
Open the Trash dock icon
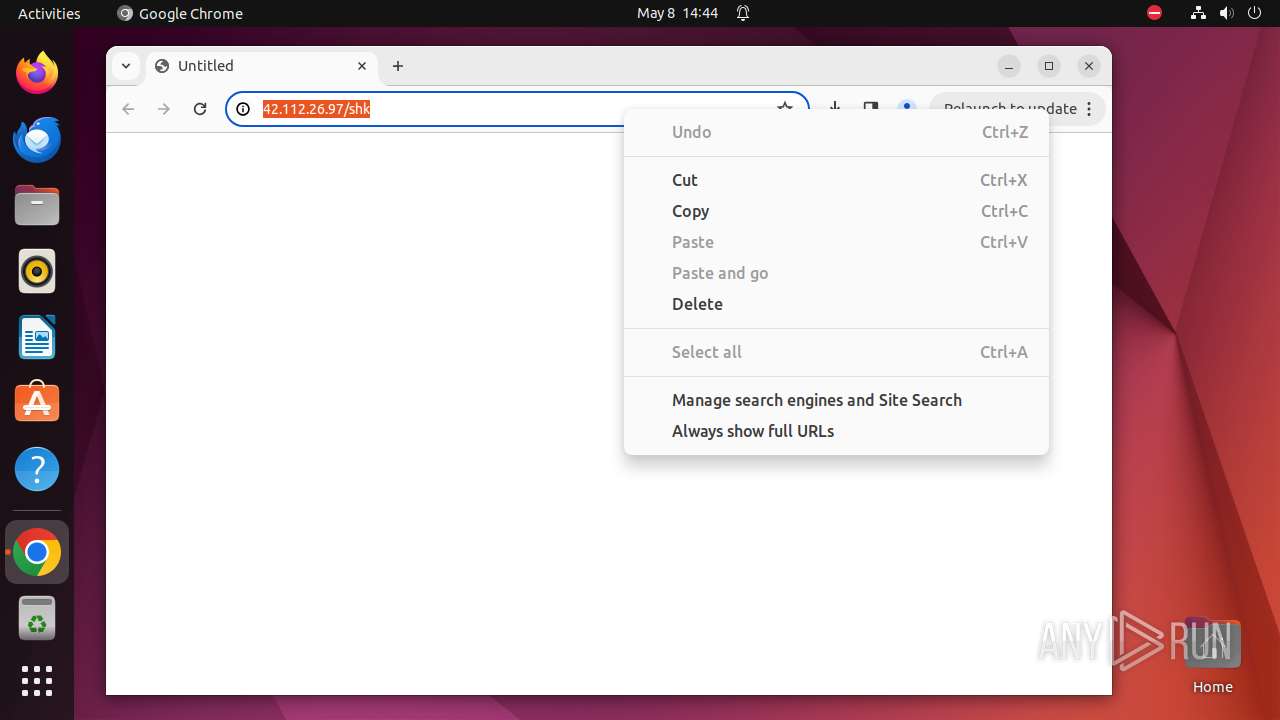pos(37,618)
